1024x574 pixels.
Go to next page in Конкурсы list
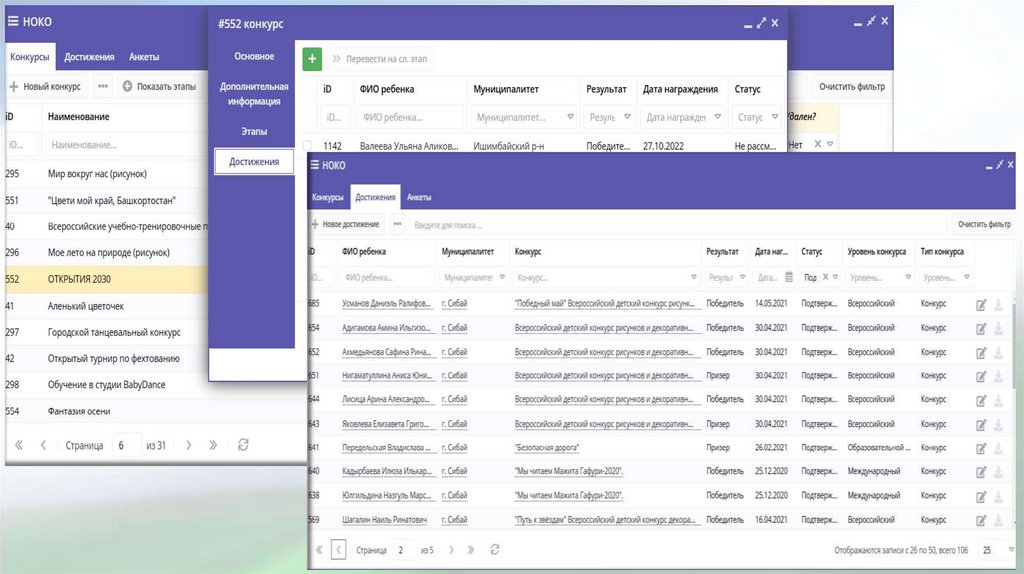coord(189,445)
